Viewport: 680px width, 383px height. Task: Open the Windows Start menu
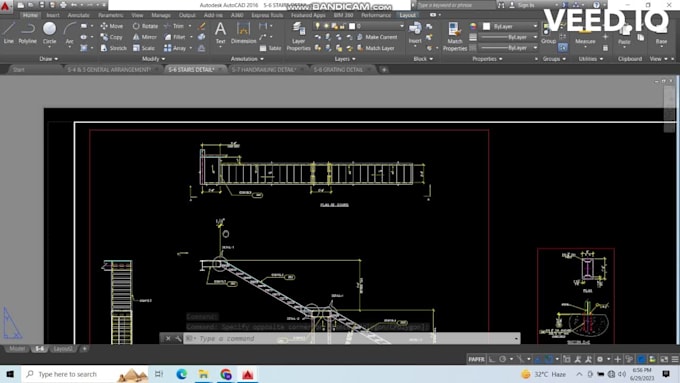pos(10,374)
